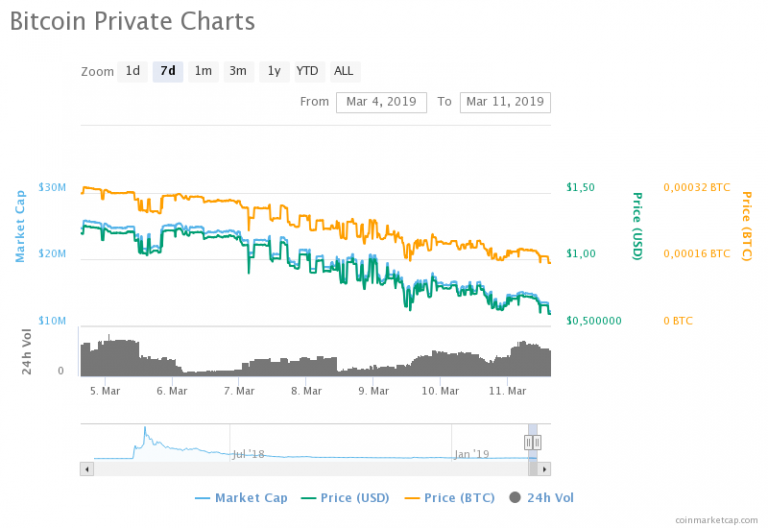Click the navigator scrollbar right arrow
The width and height of the screenshot is (768, 528).
pos(544,468)
